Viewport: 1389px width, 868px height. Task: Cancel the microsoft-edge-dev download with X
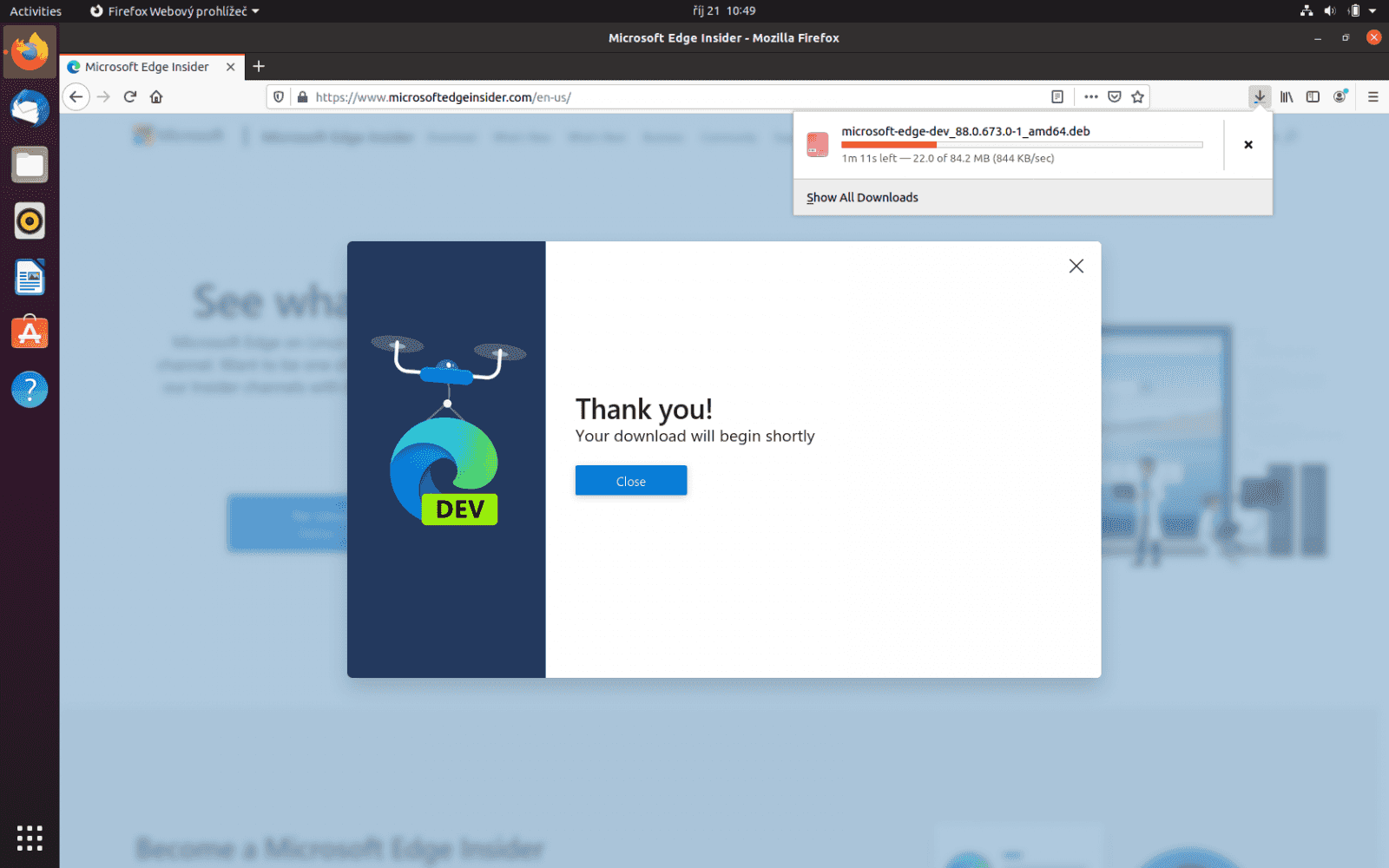click(1247, 145)
